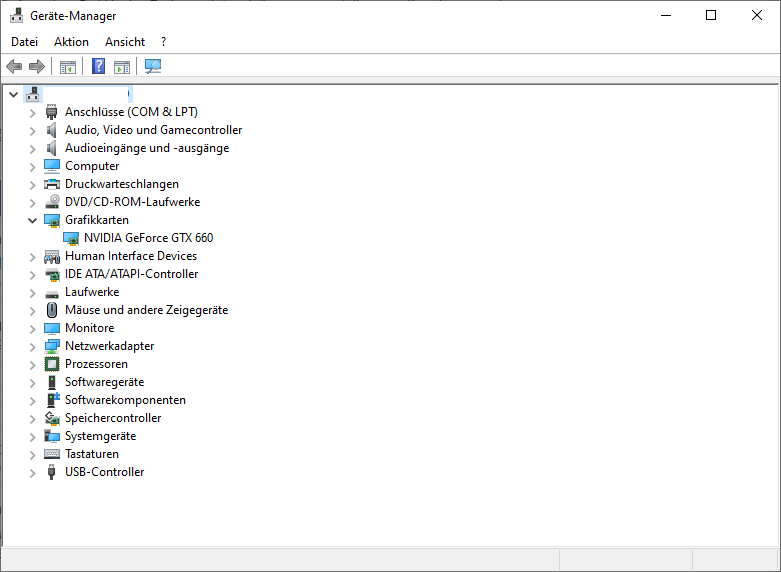Click the Softwarekomponenten puzzle icon
This screenshot has width=781, height=572.
(53, 400)
